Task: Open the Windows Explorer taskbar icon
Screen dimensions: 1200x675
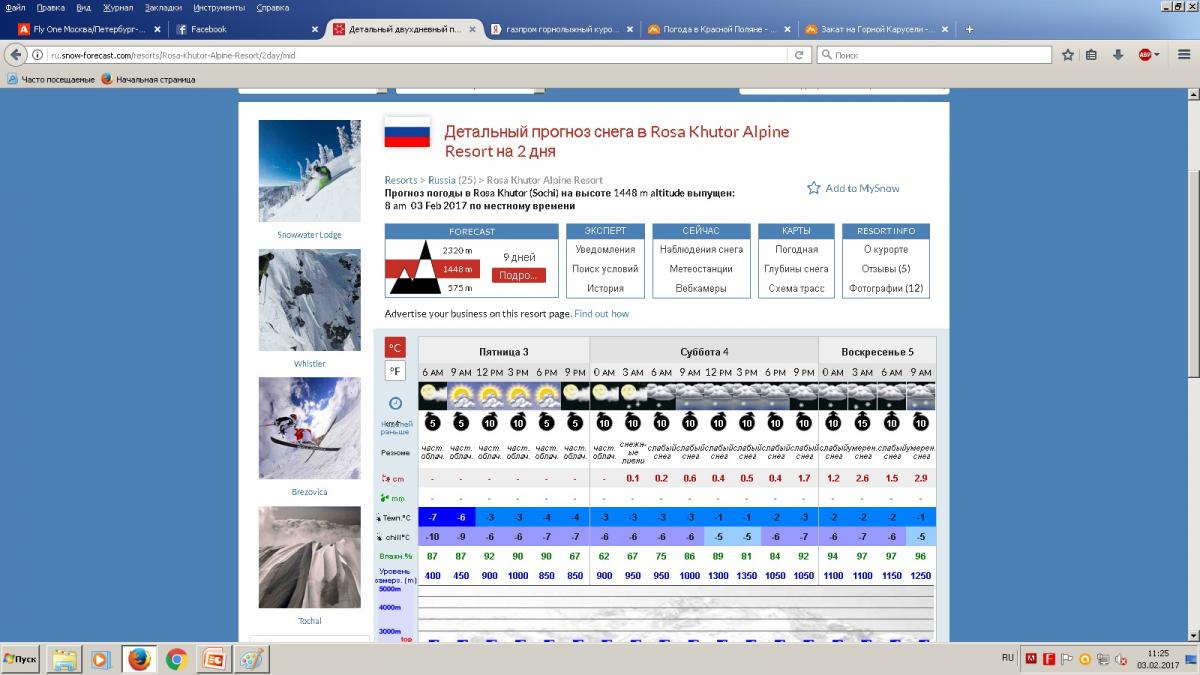Action: (65, 659)
